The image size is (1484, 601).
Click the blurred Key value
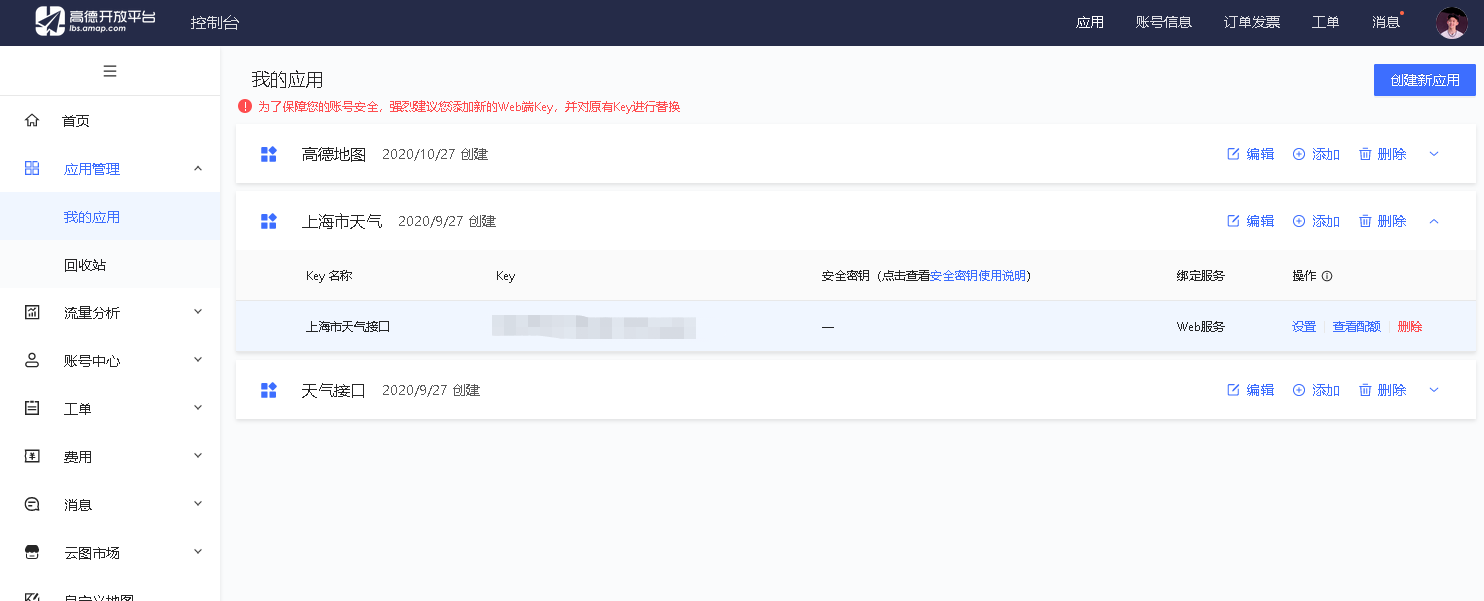(x=594, y=327)
